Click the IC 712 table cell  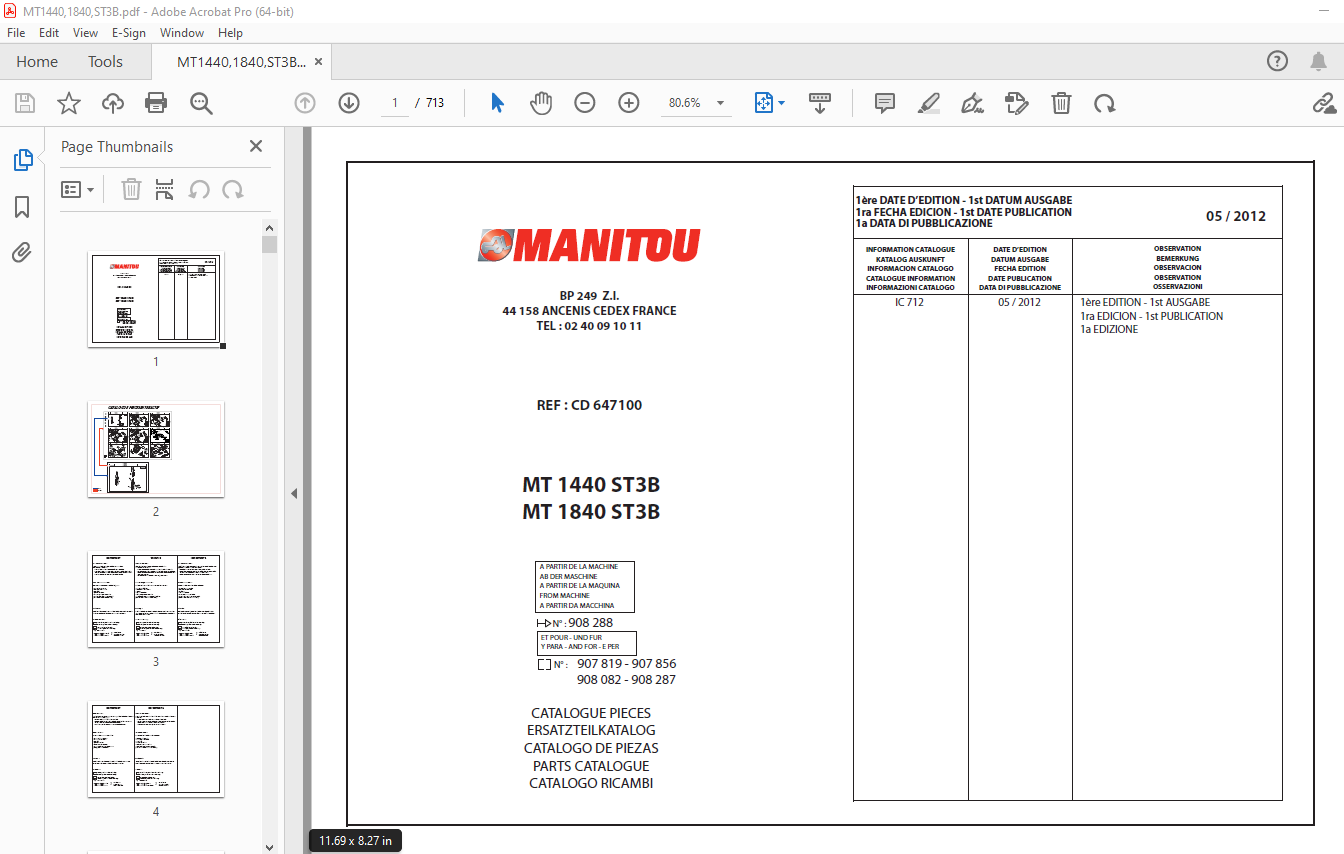pyautogui.click(x=909, y=302)
